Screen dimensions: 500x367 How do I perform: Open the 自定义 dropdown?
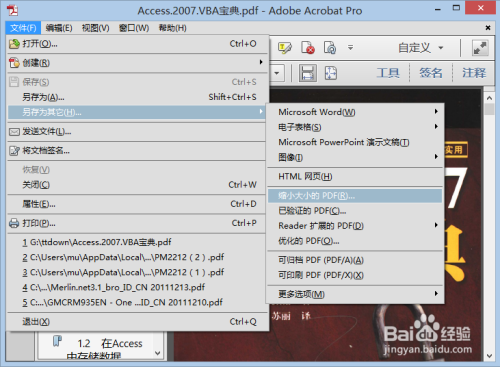(x=421, y=48)
